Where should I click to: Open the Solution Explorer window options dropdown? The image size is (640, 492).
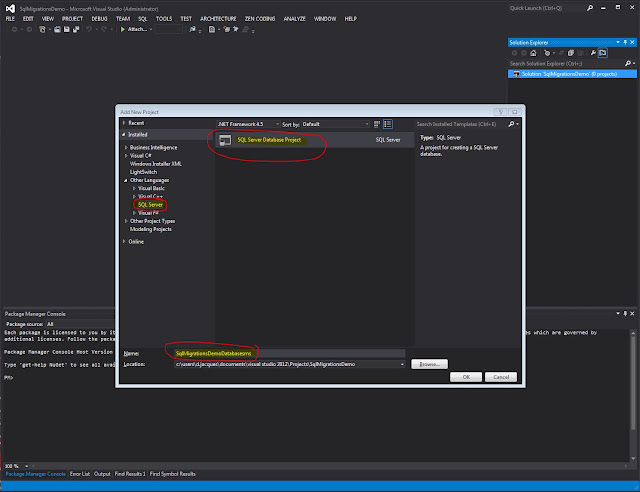(x=618, y=42)
